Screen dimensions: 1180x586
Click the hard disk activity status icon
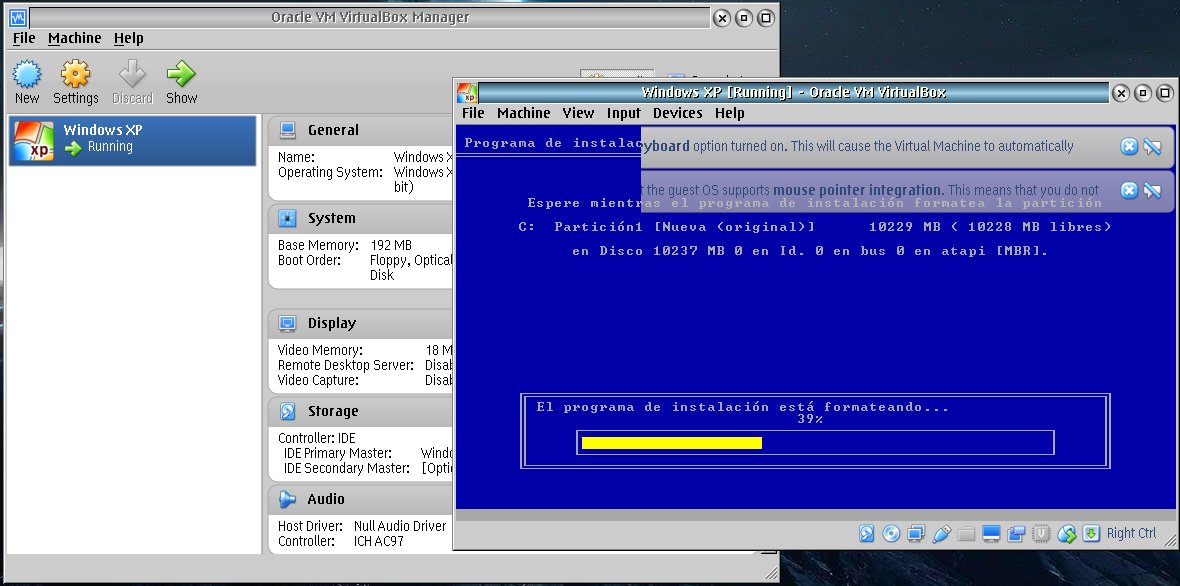[867, 534]
